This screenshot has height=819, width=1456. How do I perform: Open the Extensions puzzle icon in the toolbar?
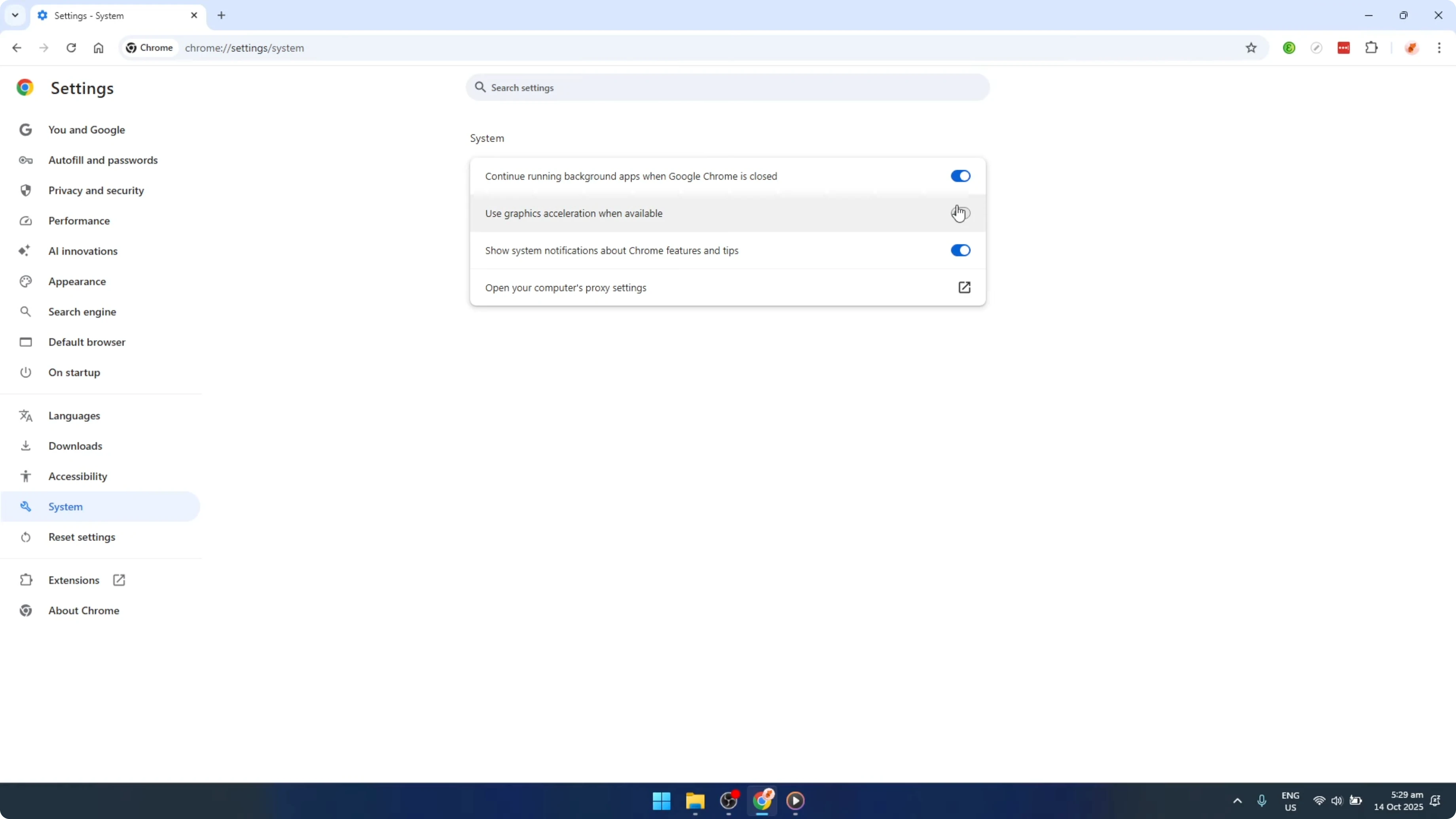tap(1373, 47)
